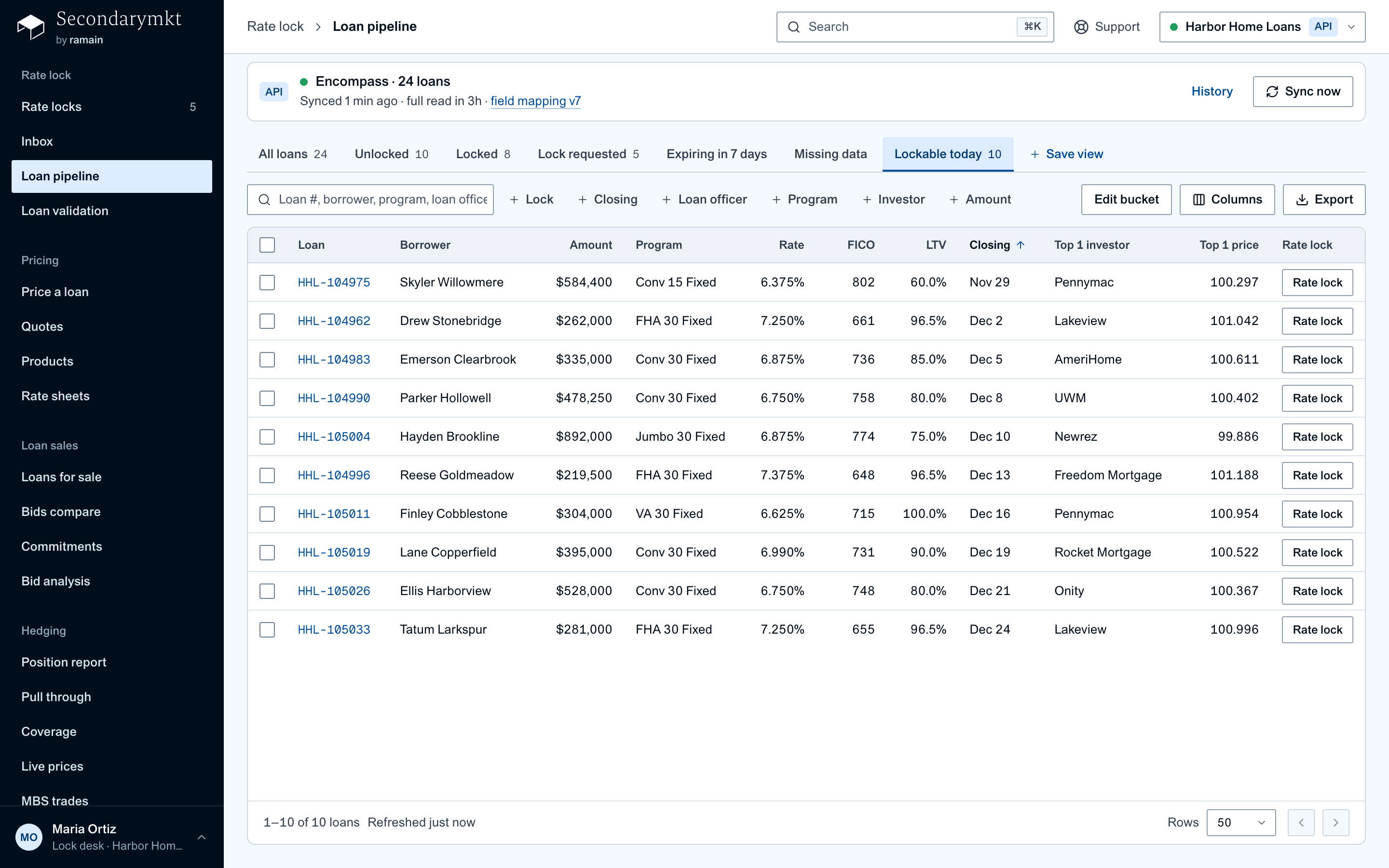Click the Export download icon

[x=1302, y=200]
